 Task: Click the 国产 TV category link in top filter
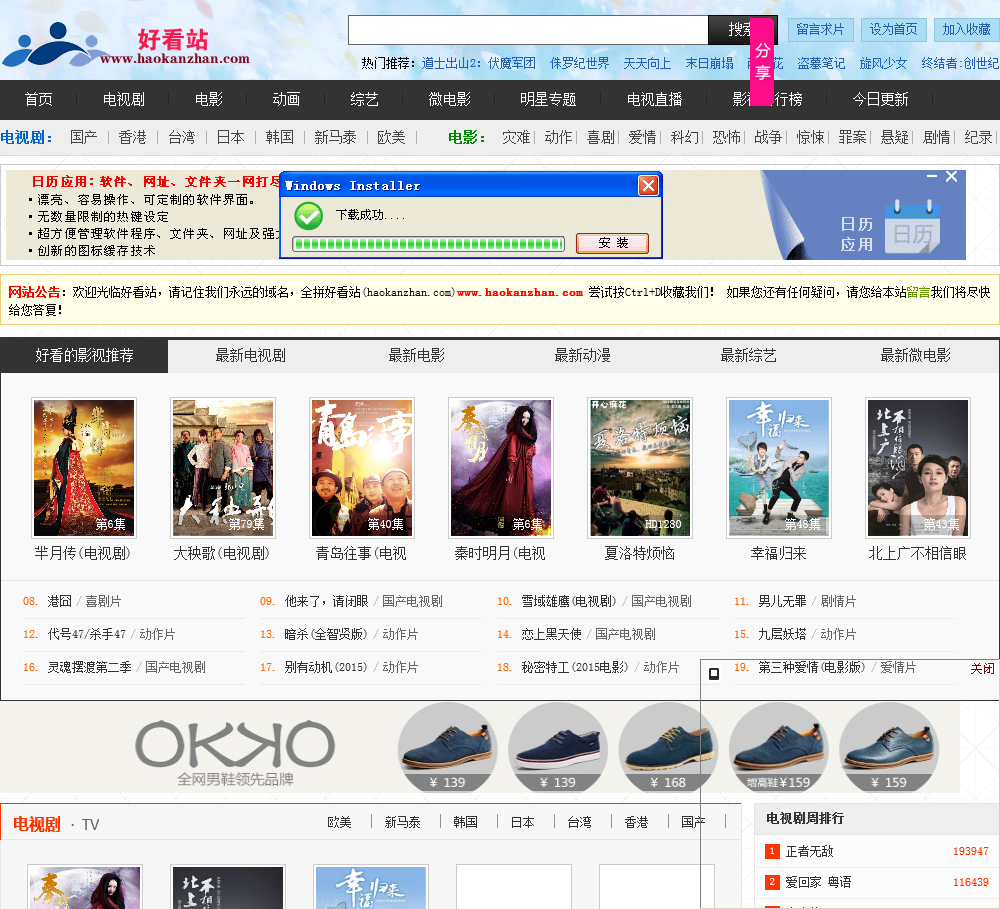coord(84,138)
